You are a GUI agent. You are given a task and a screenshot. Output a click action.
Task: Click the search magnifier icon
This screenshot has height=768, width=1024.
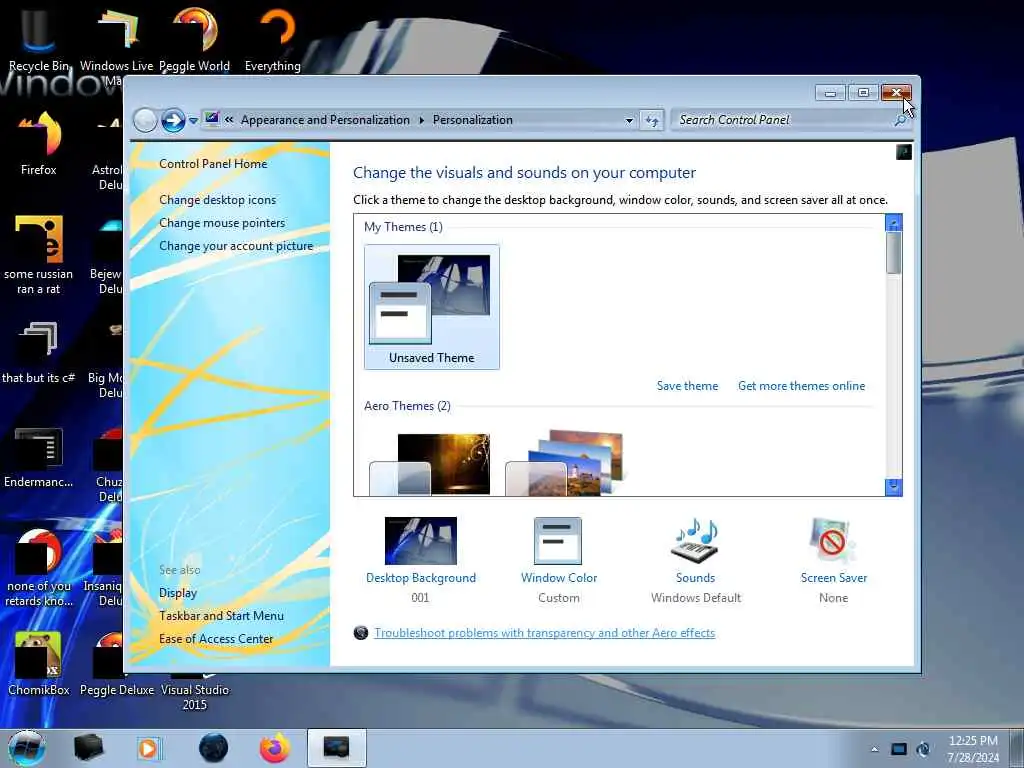coord(901,120)
